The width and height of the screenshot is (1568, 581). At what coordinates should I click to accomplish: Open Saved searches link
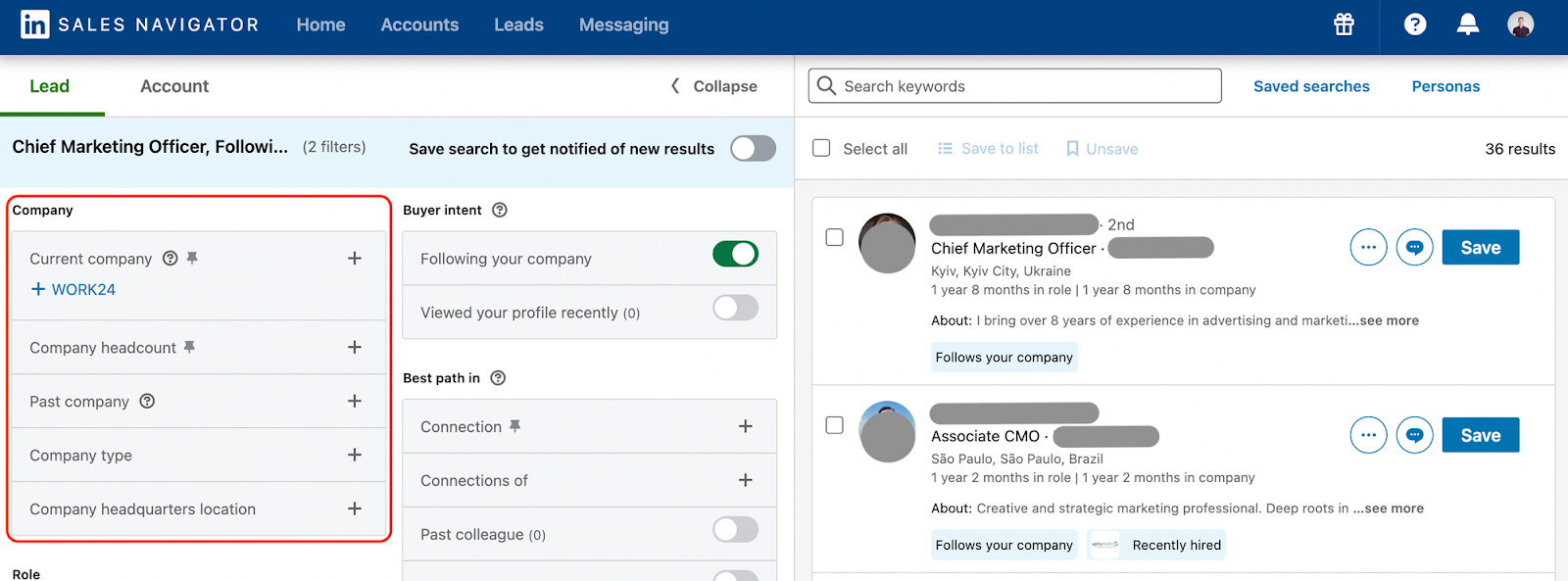[x=1311, y=86]
